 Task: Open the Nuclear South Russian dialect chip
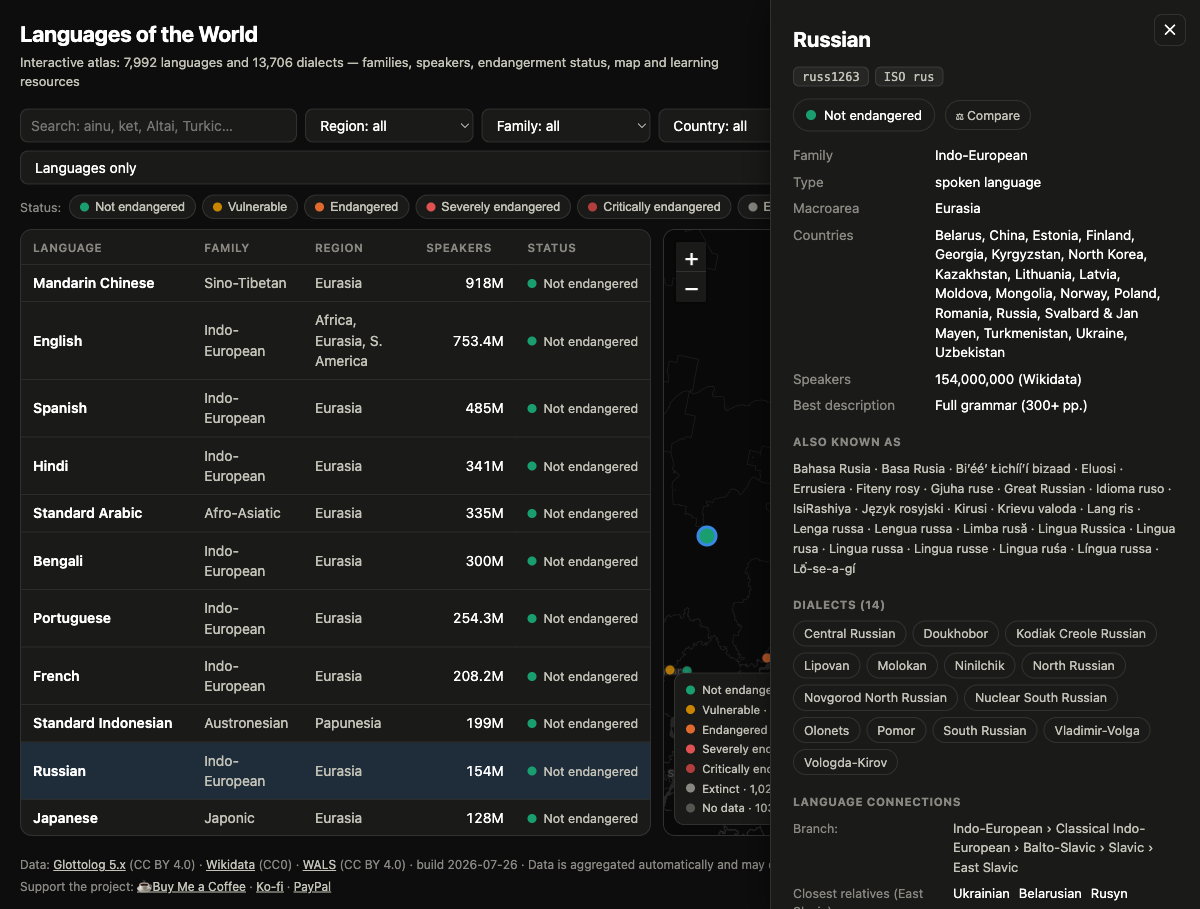click(1041, 698)
